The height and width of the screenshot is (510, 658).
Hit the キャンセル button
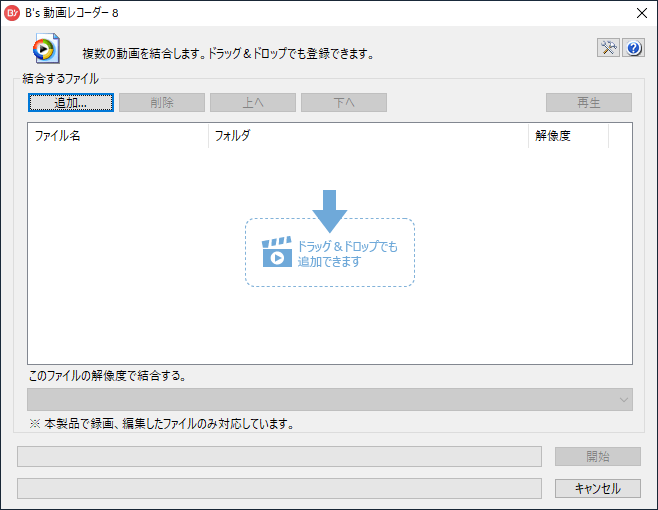598,489
